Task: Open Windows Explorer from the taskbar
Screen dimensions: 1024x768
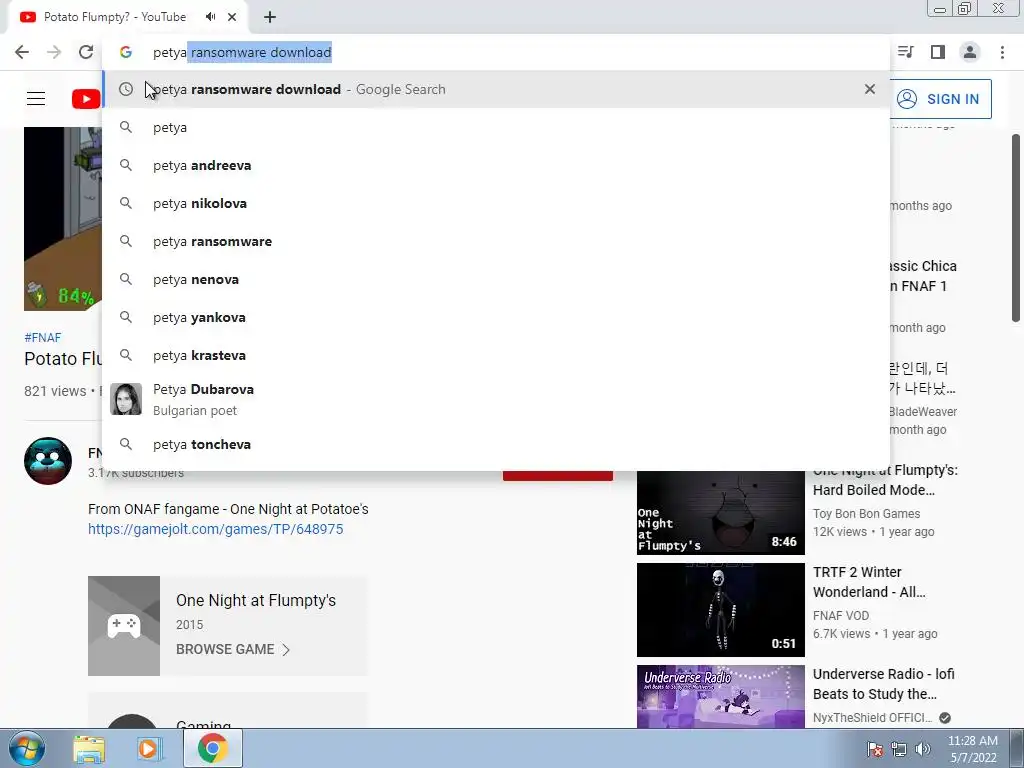Action: click(x=89, y=749)
